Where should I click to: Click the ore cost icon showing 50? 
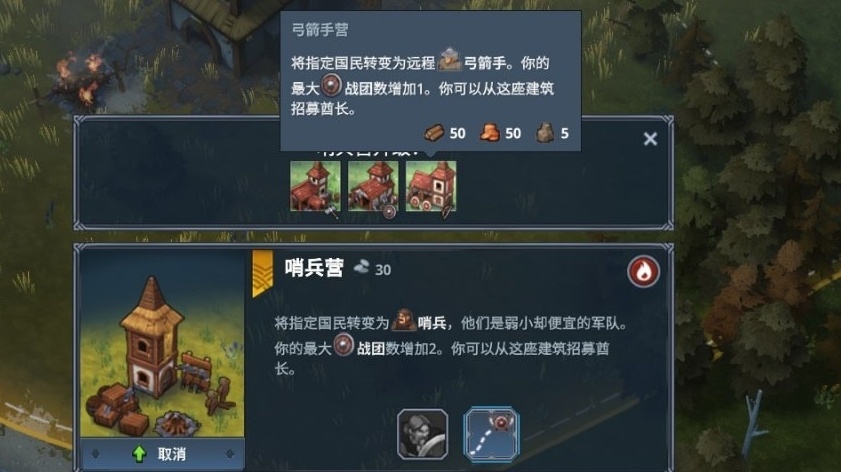pos(489,132)
